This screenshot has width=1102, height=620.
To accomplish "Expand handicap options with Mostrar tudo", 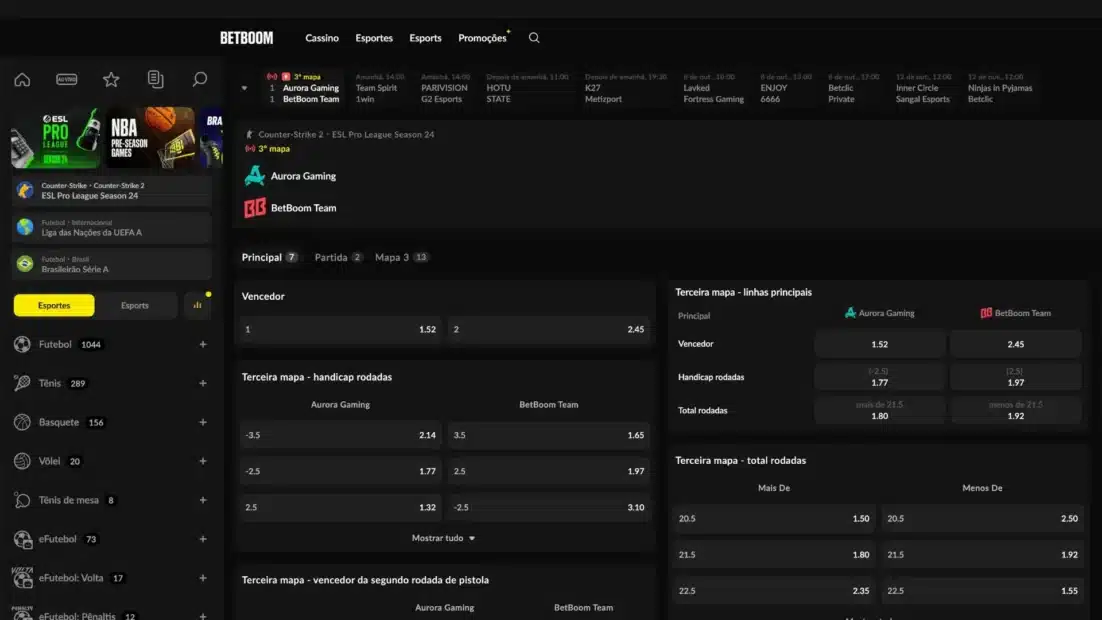I will pos(443,538).
